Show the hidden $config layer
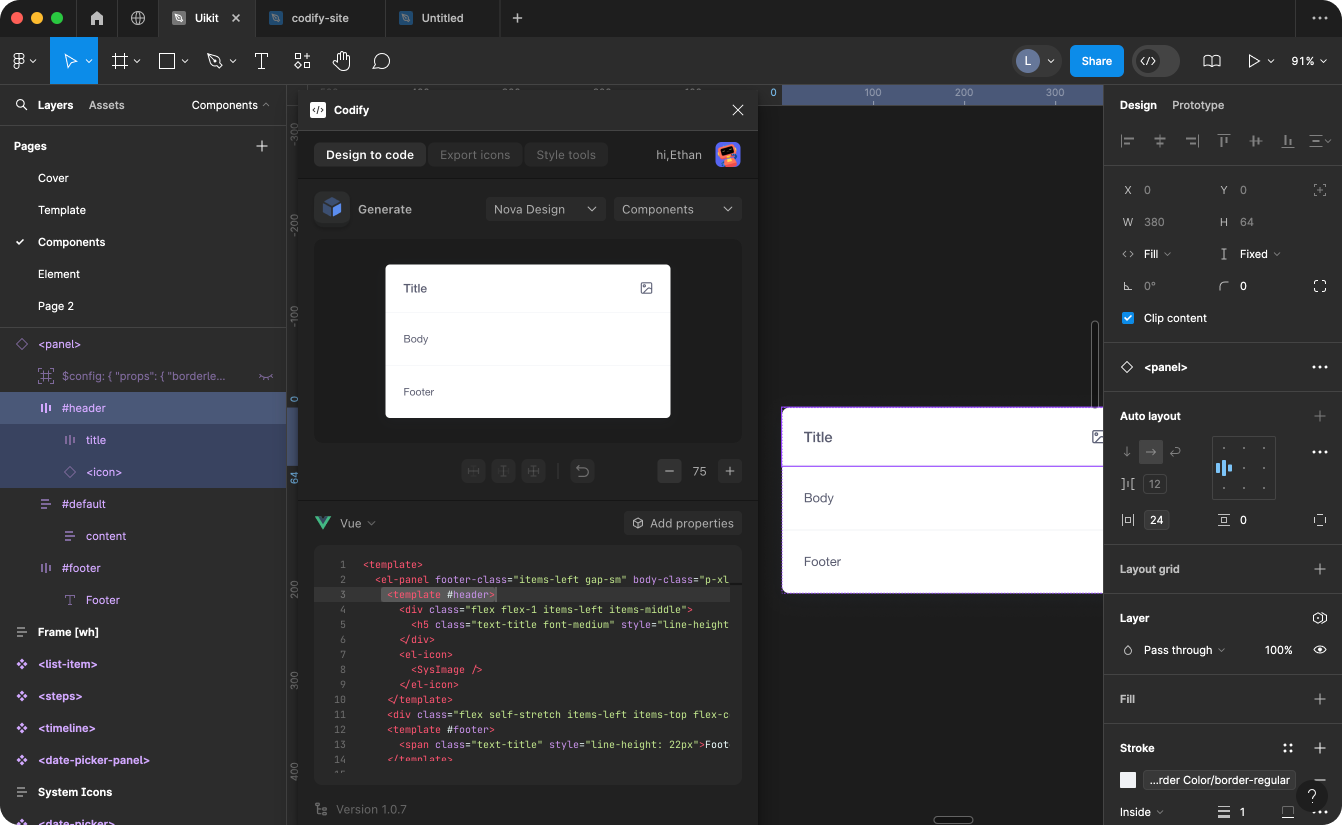The image size is (1342, 825). 266,376
